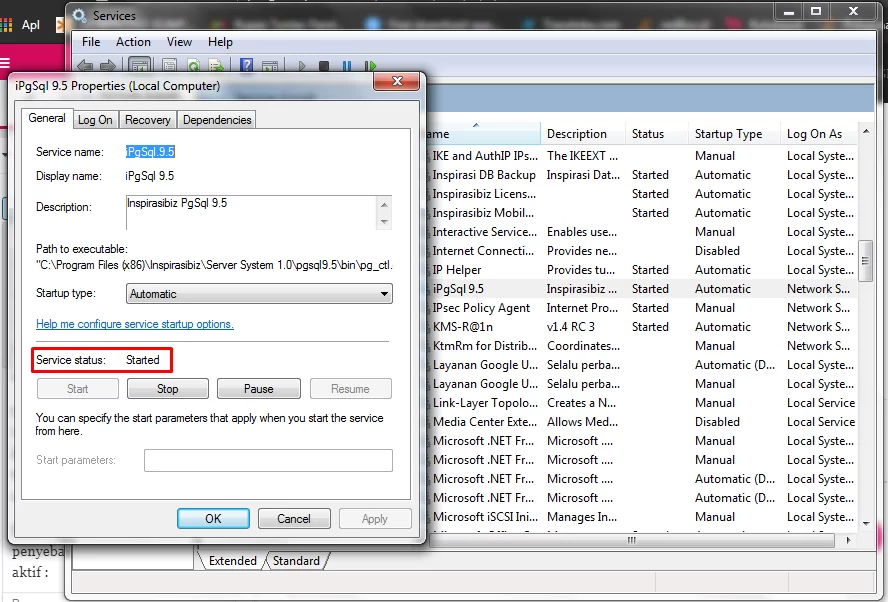Click the description box scroll-up arrow
This screenshot has width=888, height=602.
click(x=384, y=204)
